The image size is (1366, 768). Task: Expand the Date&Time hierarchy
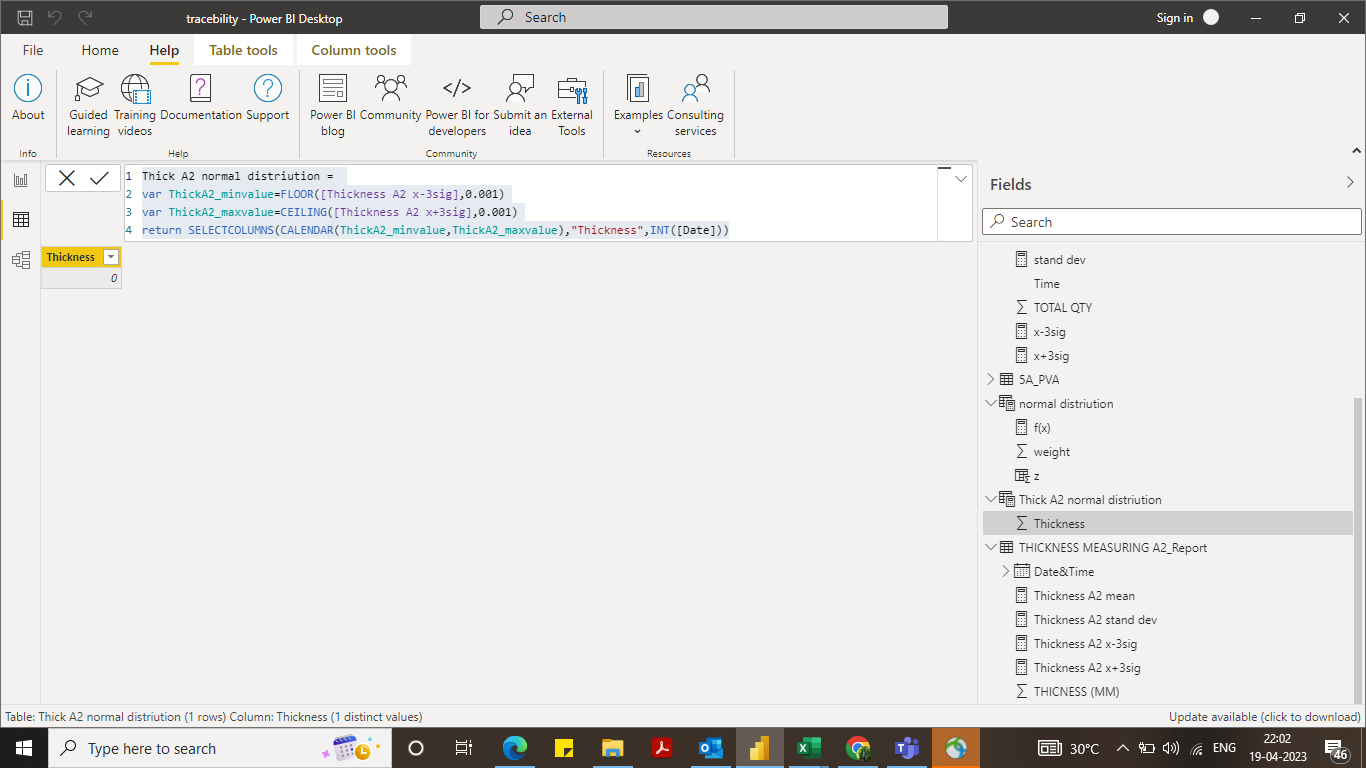(1006, 572)
